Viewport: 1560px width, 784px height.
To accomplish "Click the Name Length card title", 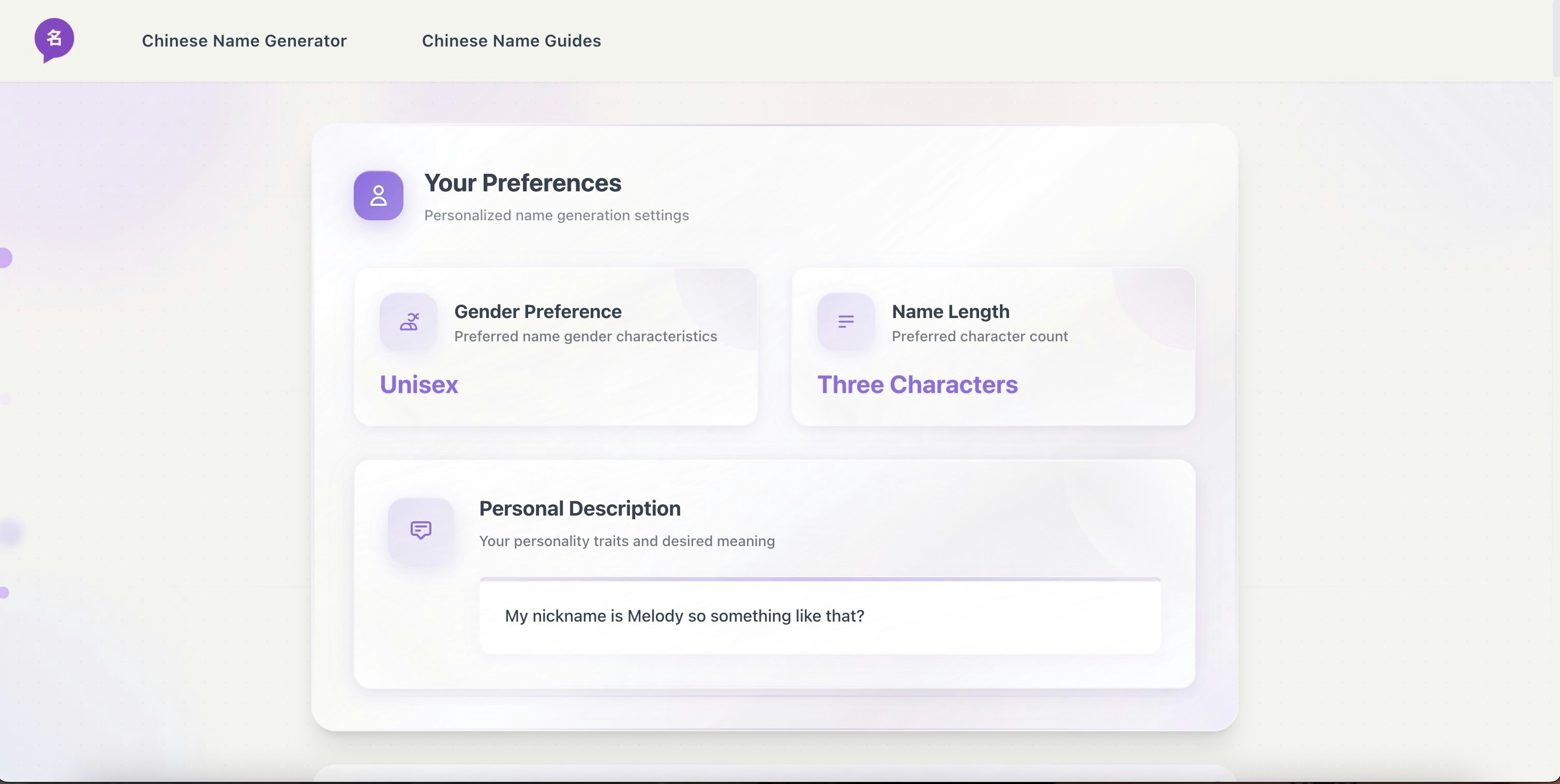I will 950,311.
